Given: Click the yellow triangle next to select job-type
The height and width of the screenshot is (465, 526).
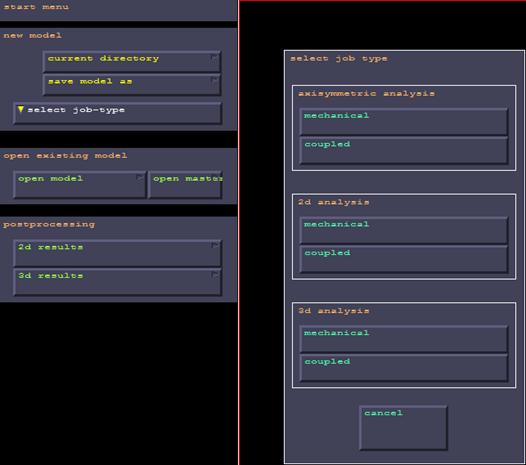Looking at the screenshot, I should pos(21,109).
